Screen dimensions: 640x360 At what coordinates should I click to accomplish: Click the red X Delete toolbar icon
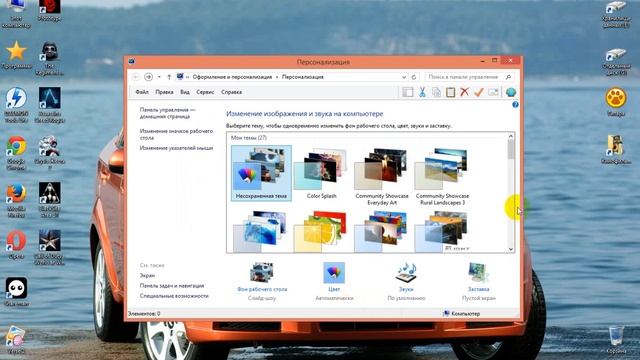tap(464, 92)
